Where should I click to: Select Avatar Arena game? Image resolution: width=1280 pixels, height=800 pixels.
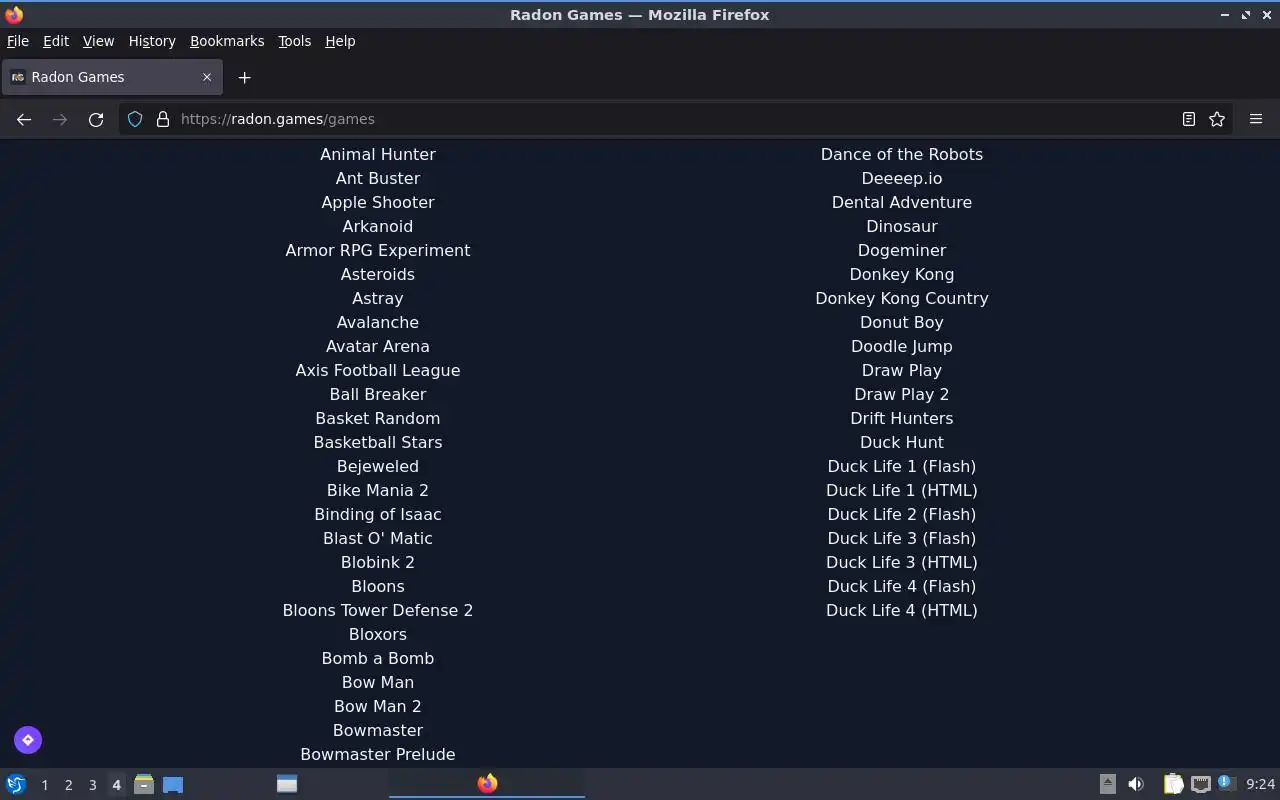pyautogui.click(x=378, y=346)
